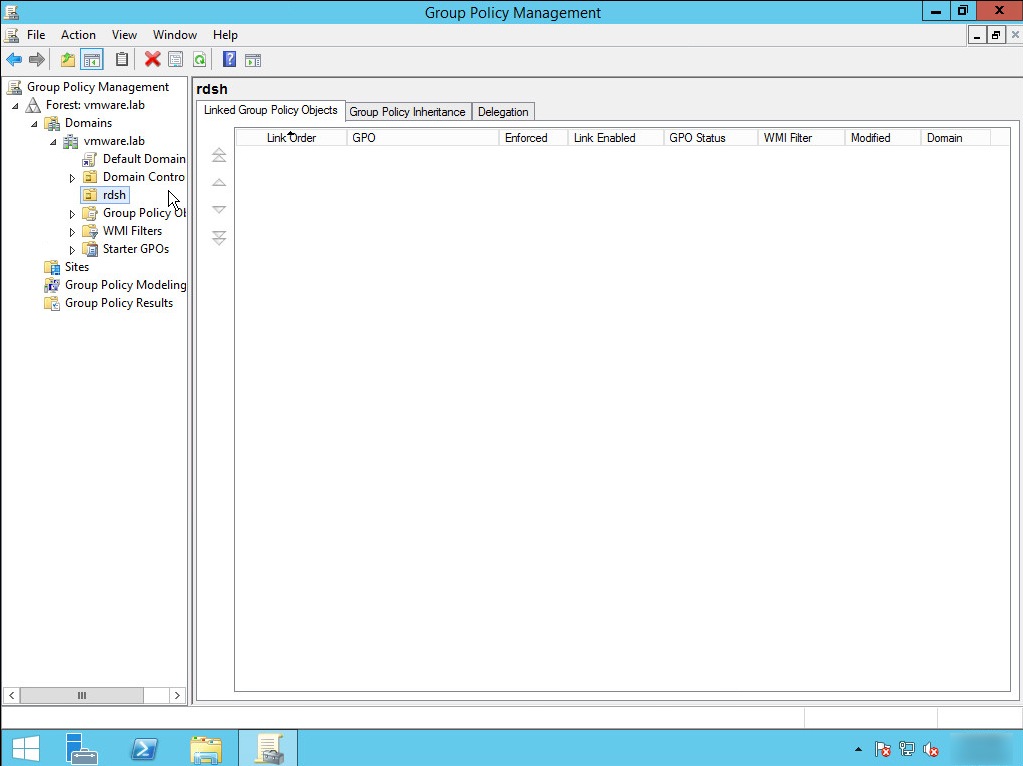Screen dimensions: 1023x766
Task: Expand the Group Policy Objects node
Action: point(71,213)
